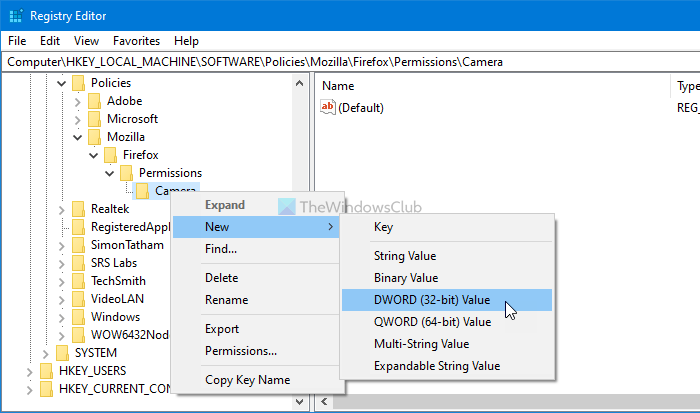Image resolution: width=700 pixels, height=413 pixels.
Task: Select Export in the context menu
Action: pos(256,329)
